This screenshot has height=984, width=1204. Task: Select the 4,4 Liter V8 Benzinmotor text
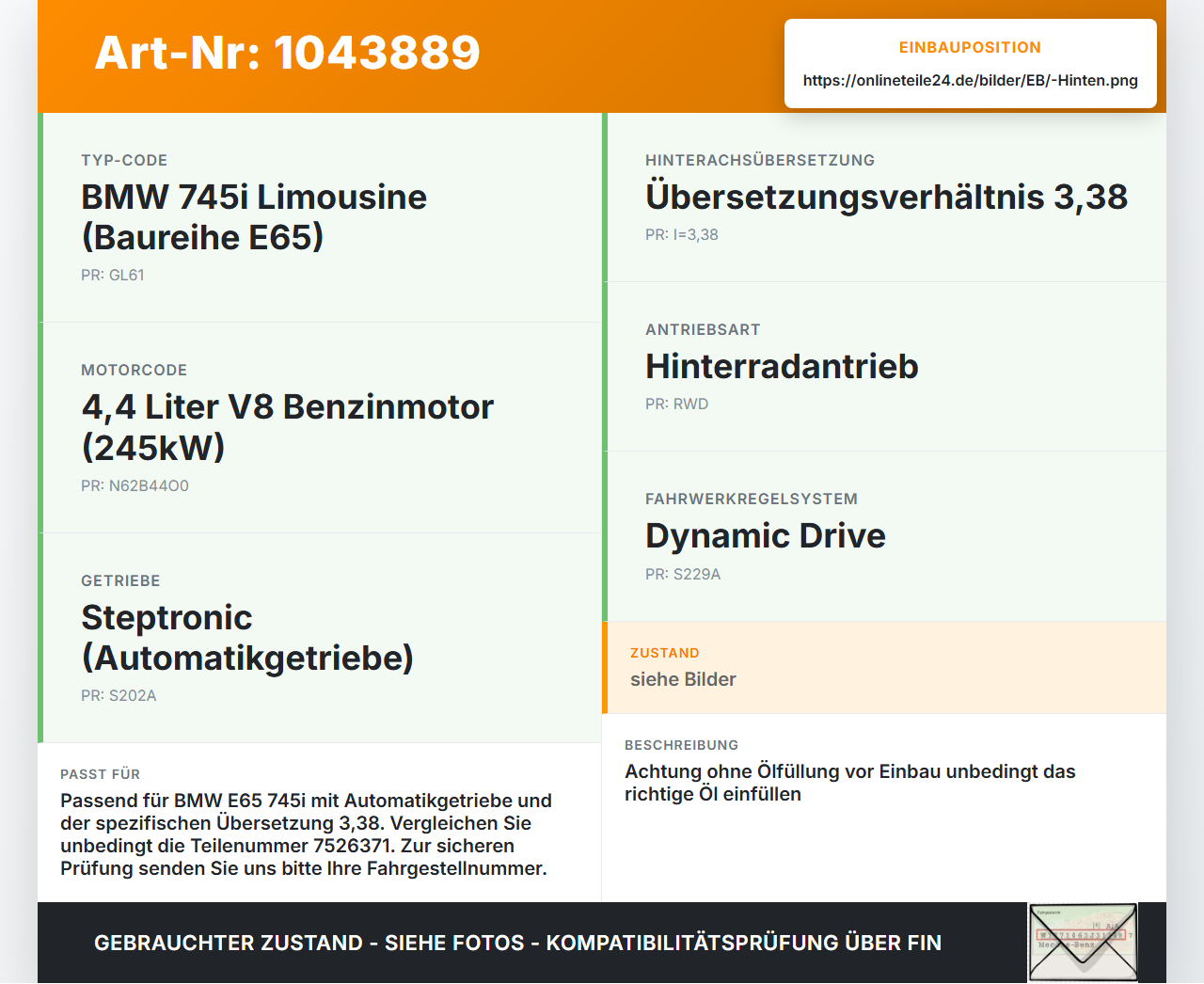coord(287,427)
